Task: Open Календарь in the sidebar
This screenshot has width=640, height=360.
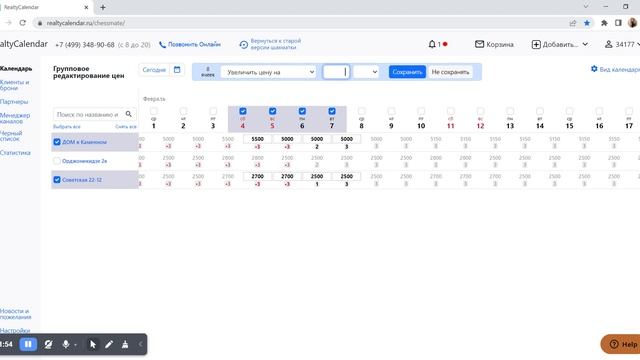Action: pyautogui.click(x=16, y=69)
